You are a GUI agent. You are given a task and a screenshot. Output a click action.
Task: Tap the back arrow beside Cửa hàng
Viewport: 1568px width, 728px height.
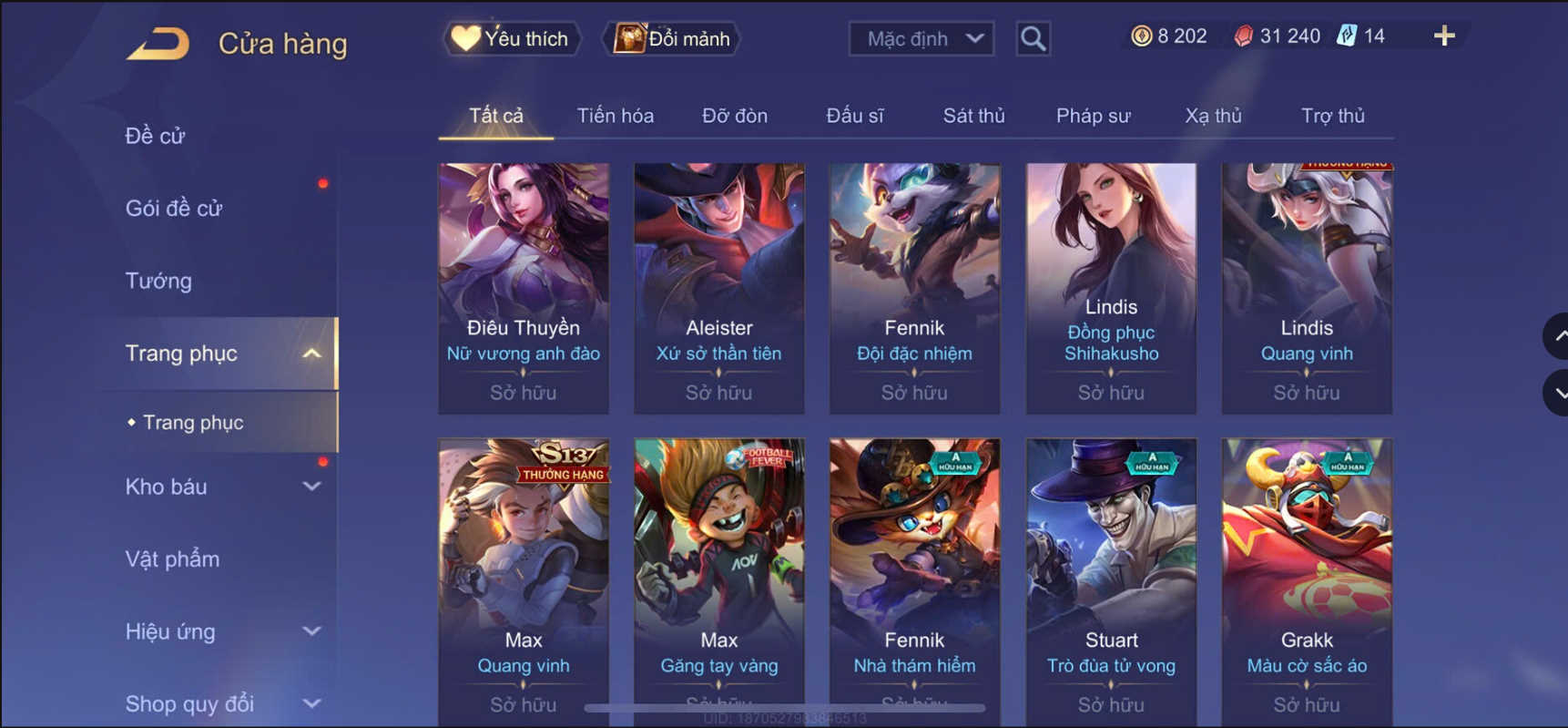[158, 43]
